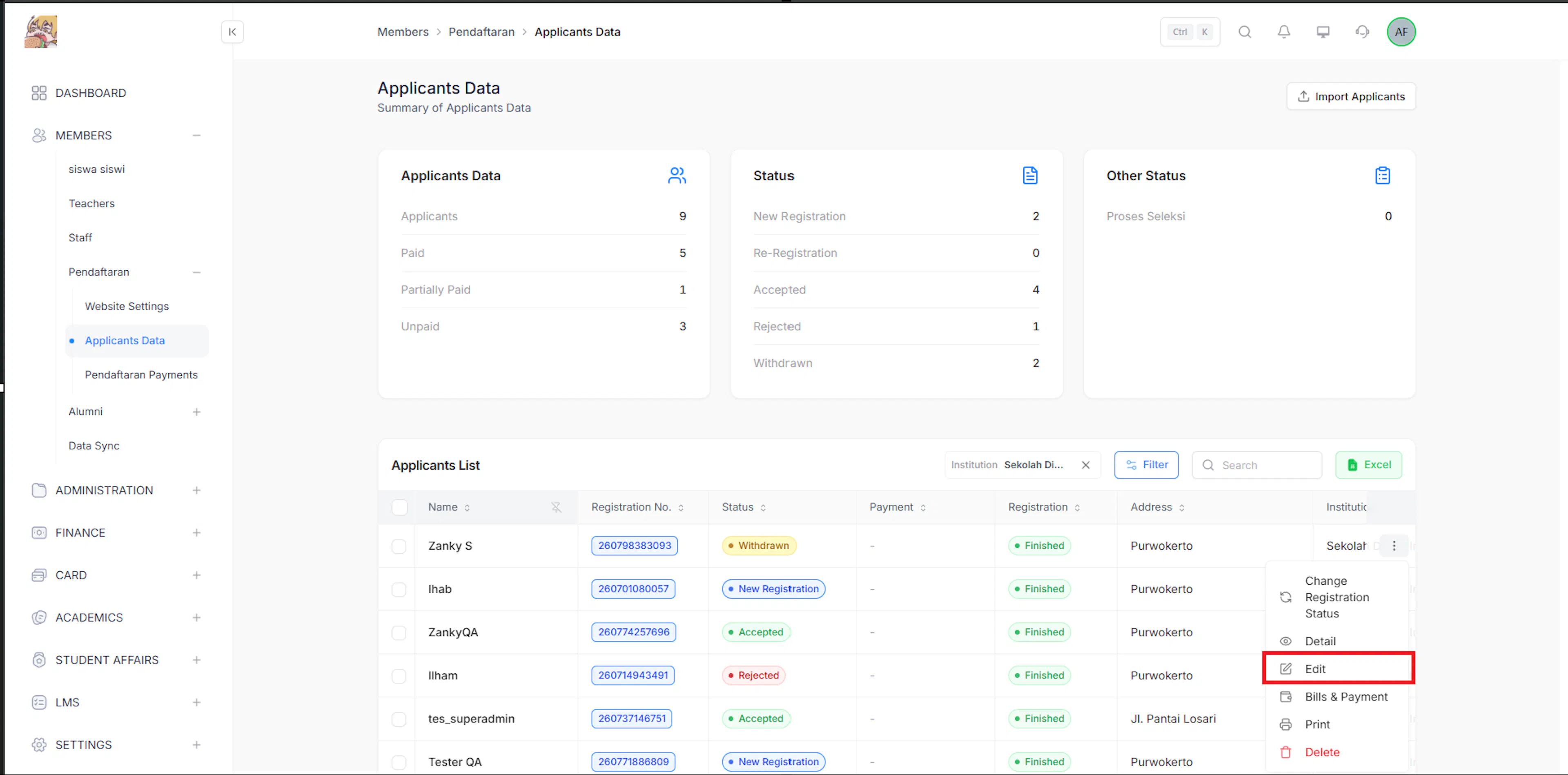Click the LMS sidebar icon
Image resolution: width=1568 pixels, height=775 pixels.
(x=39, y=703)
